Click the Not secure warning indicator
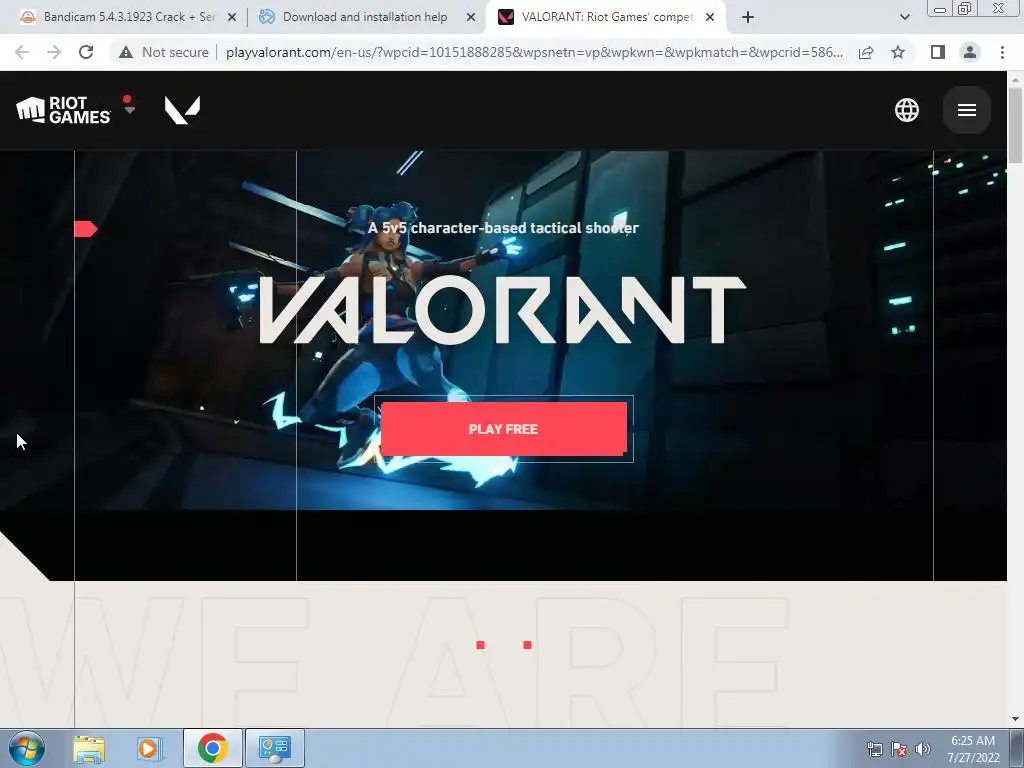The width and height of the screenshot is (1024, 768). coord(163,52)
